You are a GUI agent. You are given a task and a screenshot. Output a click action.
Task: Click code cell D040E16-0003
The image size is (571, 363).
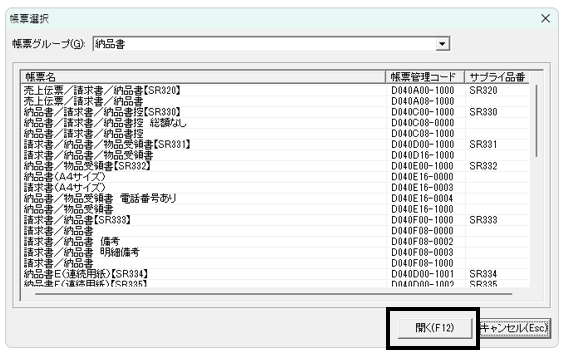[x=423, y=188]
